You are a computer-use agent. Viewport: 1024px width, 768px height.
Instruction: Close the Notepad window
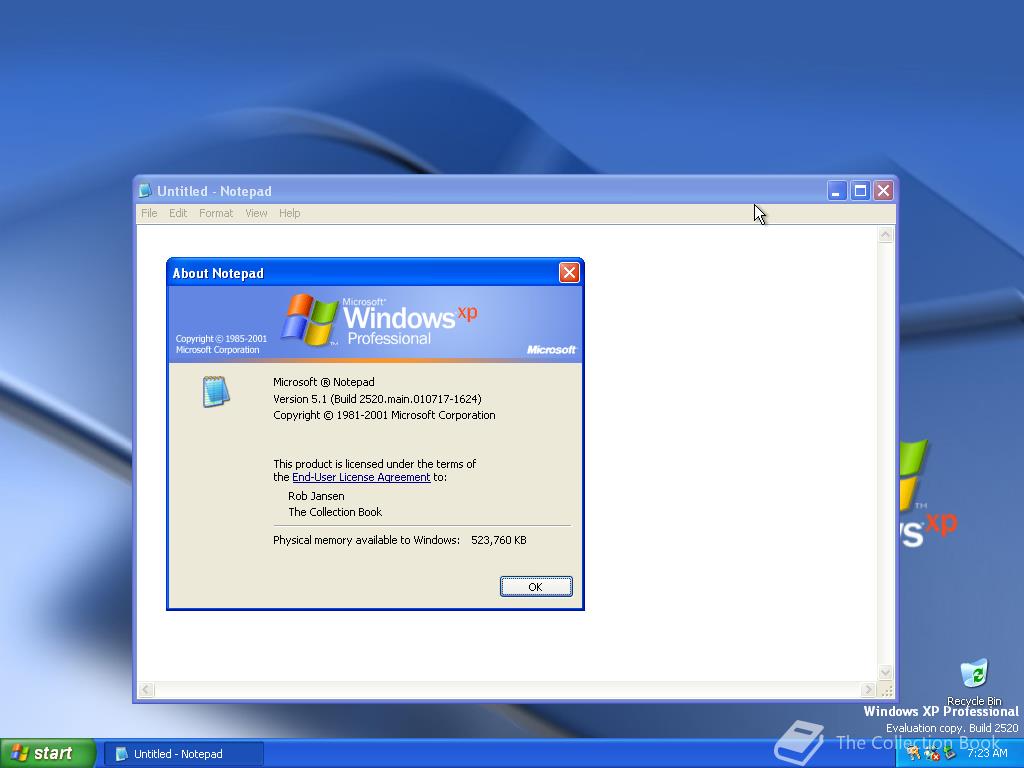coord(884,191)
